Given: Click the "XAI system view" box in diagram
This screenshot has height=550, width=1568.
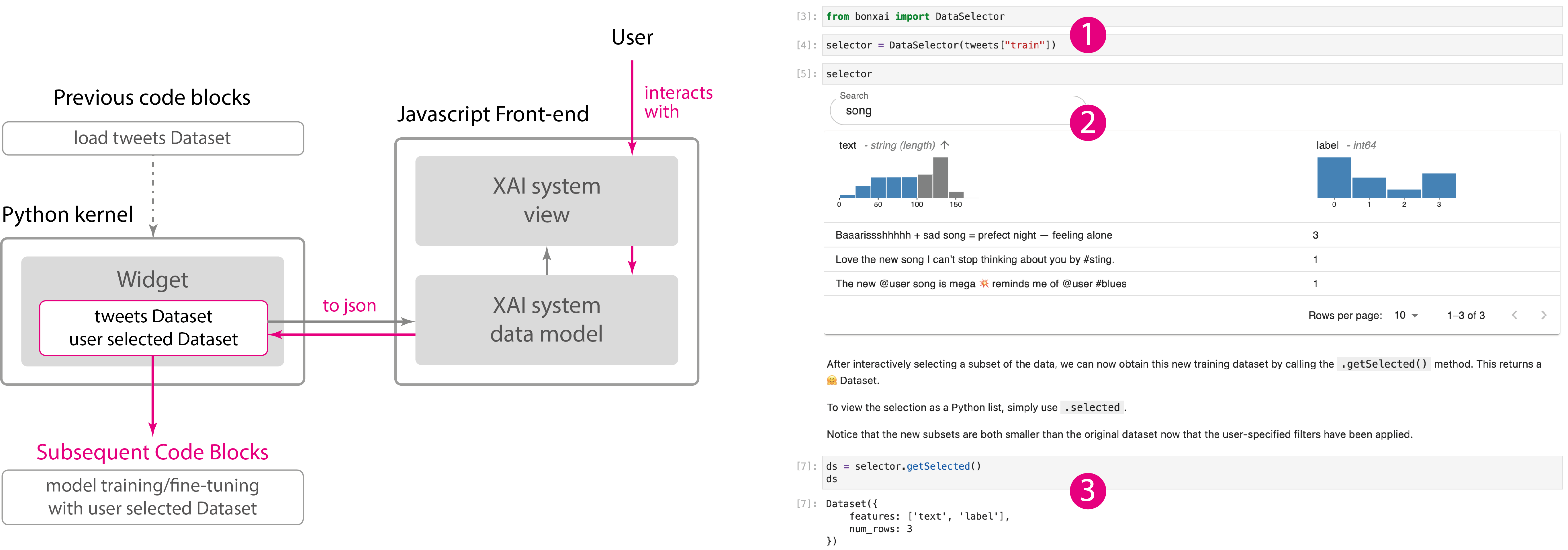Looking at the screenshot, I should pyautogui.click(x=547, y=200).
